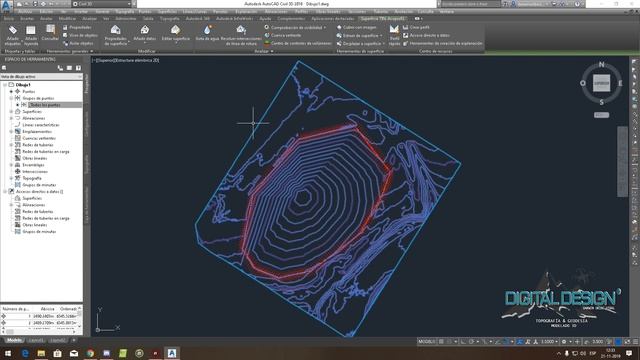Expand the Superficies node under Dibujo1
Image resolution: width=640 pixels, height=360 pixels.
11,111
